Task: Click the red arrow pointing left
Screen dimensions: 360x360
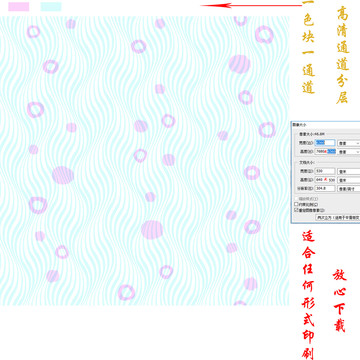Action: (x=251, y=5)
